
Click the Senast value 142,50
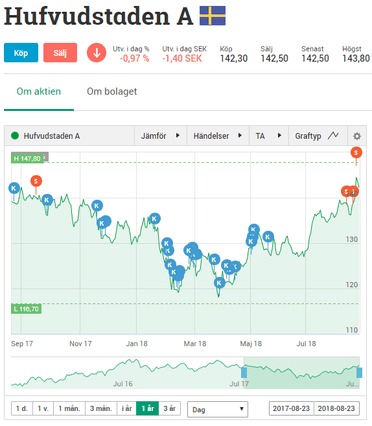pos(315,59)
